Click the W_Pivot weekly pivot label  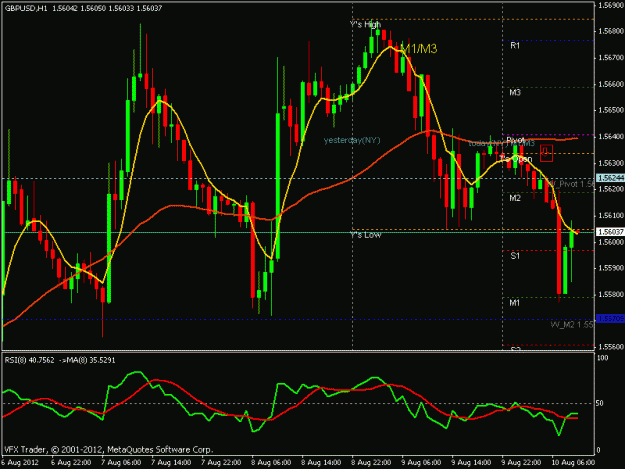click(x=570, y=184)
